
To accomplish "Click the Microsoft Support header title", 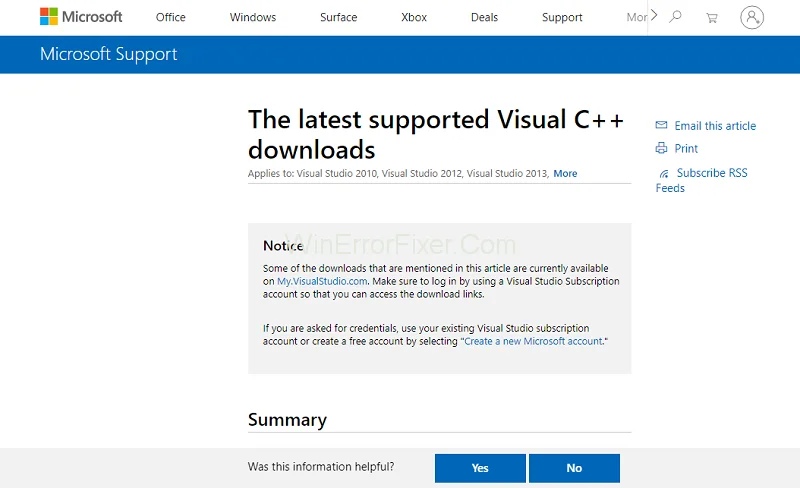I will click(108, 54).
